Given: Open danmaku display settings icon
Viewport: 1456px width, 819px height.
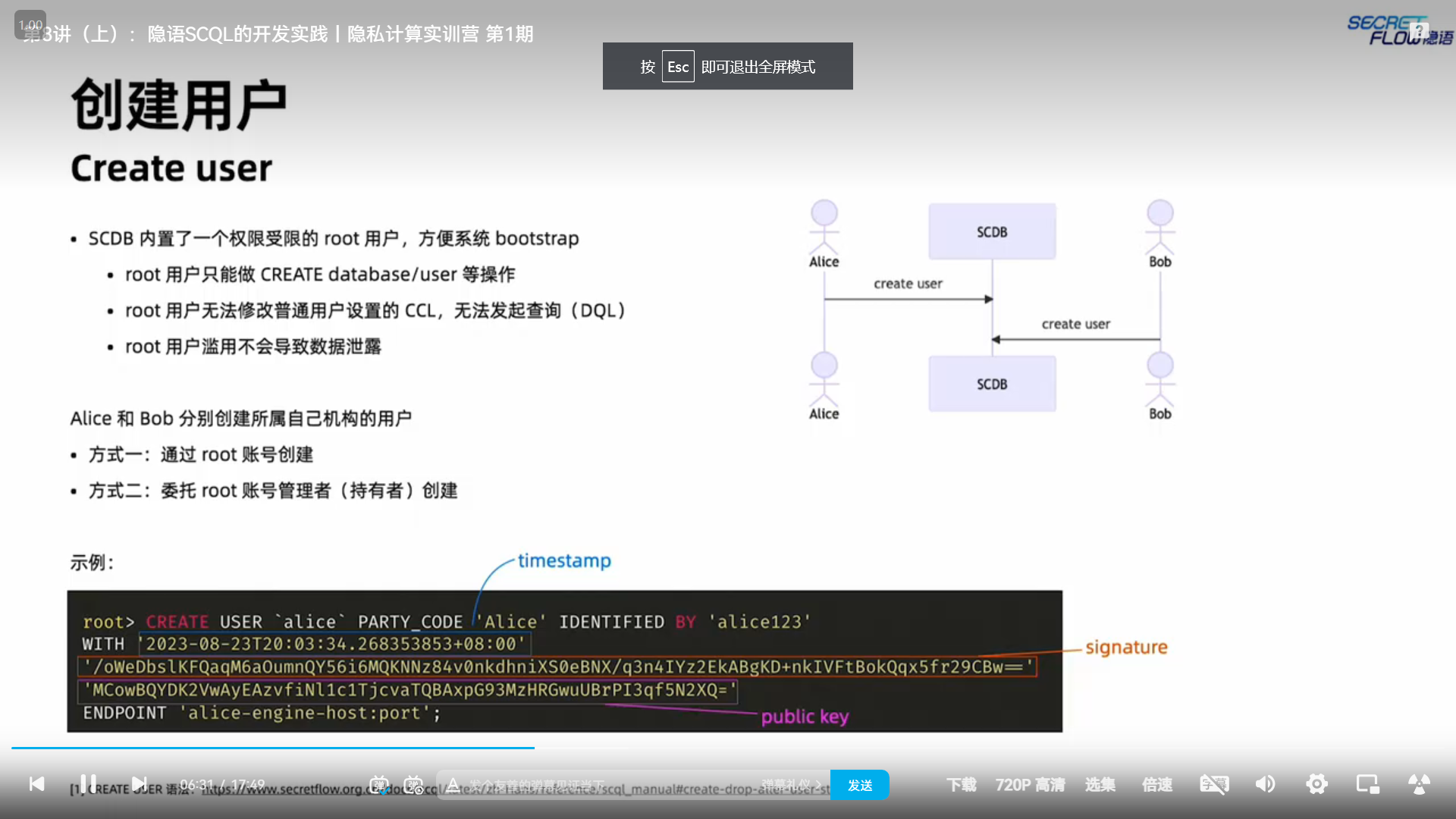Looking at the screenshot, I should coord(413,785).
